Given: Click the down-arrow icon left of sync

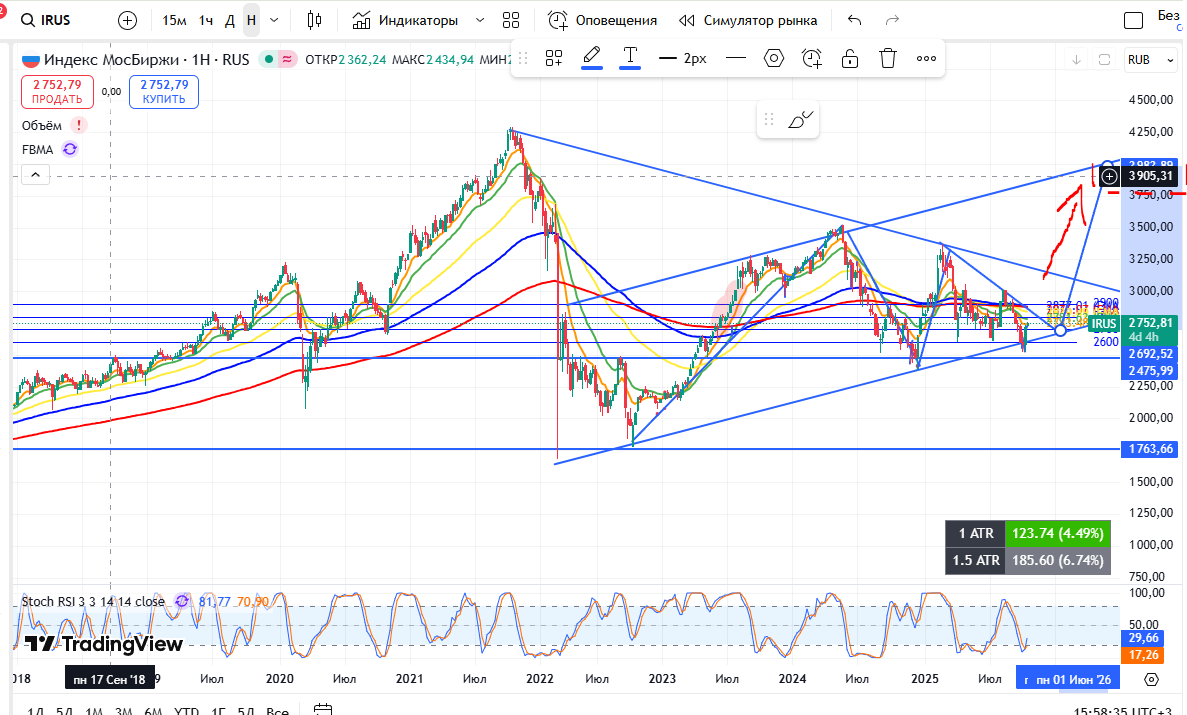Looking at the screenshot, I should pos(1076,60).
